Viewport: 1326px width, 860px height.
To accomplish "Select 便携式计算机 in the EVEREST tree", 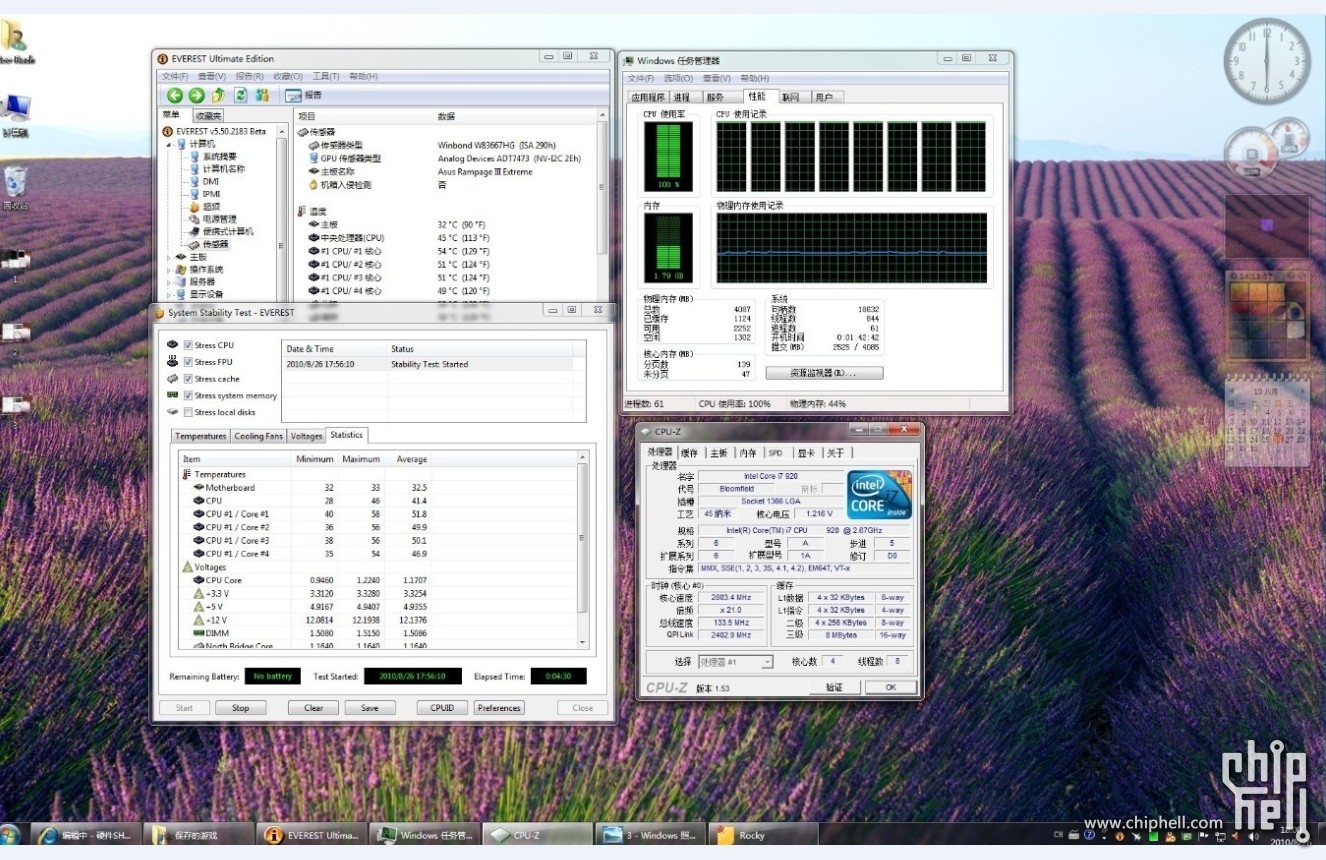I will coord(228,231).
